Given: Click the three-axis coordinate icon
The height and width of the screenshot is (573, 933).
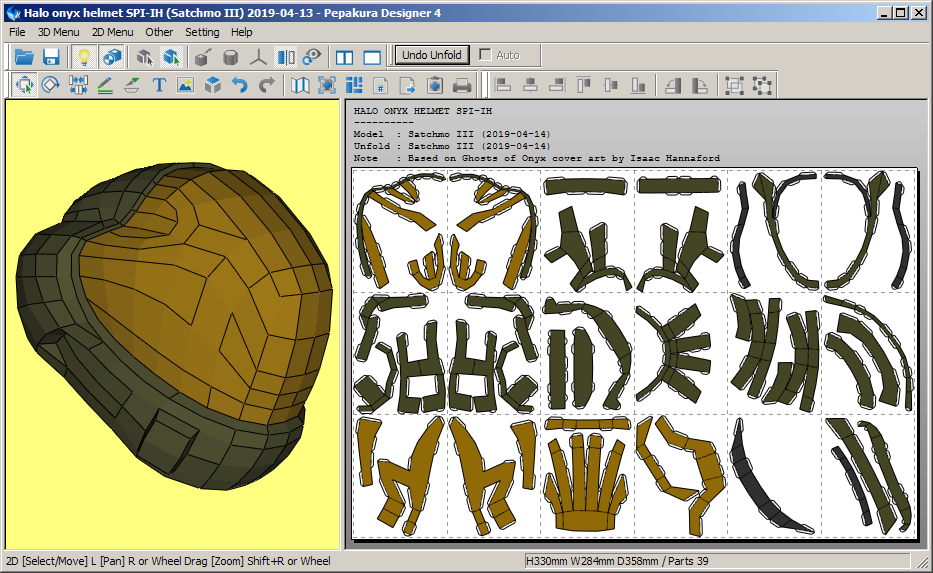Looking at the screenshot, I should click(x=258, y=57).
